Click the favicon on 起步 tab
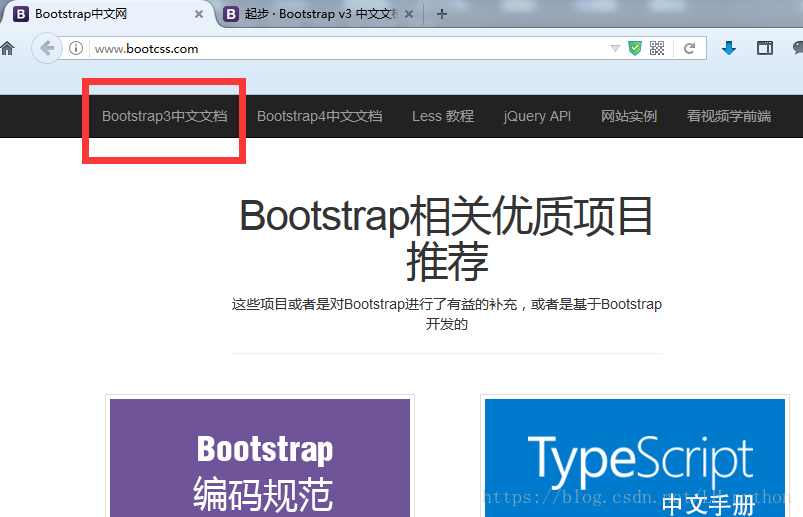 click(231, 14)
